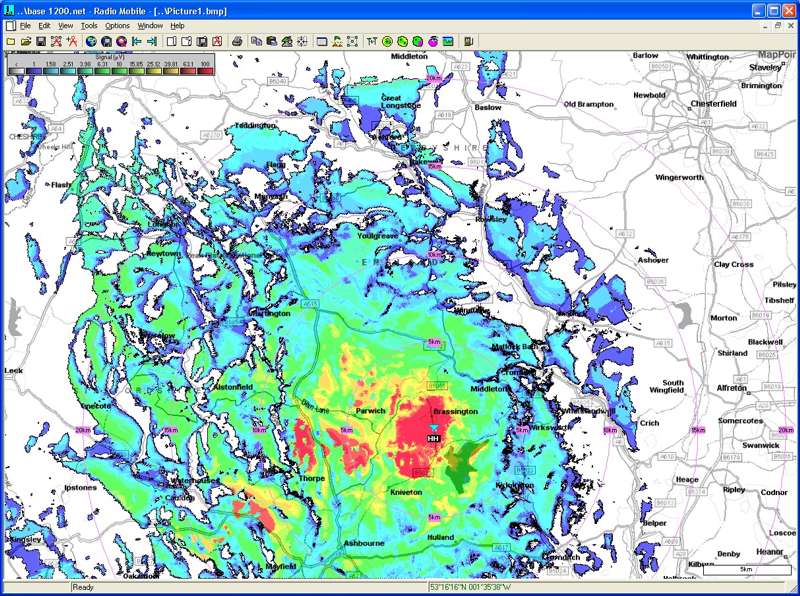Click the square frame with nodes icon
This screenshot has width=800, height=596.
click(352, 41)
